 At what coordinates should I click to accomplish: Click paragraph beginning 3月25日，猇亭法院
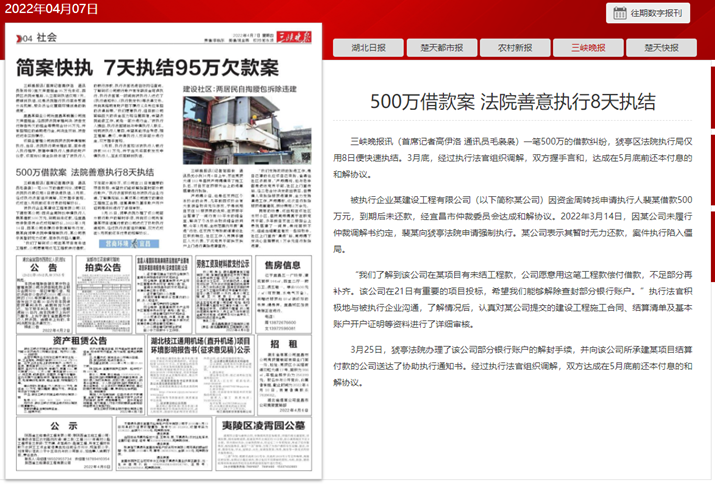(513, 366)
